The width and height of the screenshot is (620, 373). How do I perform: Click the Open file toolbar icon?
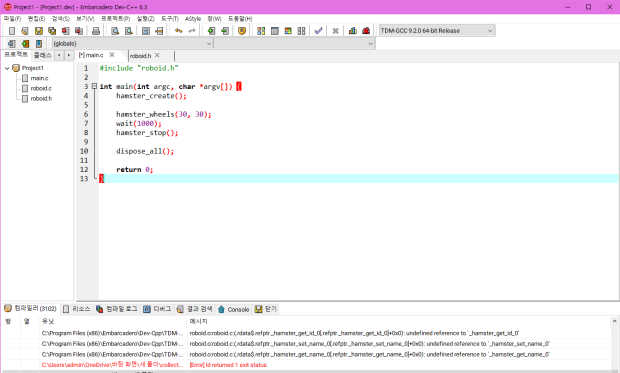pos(25,30)
